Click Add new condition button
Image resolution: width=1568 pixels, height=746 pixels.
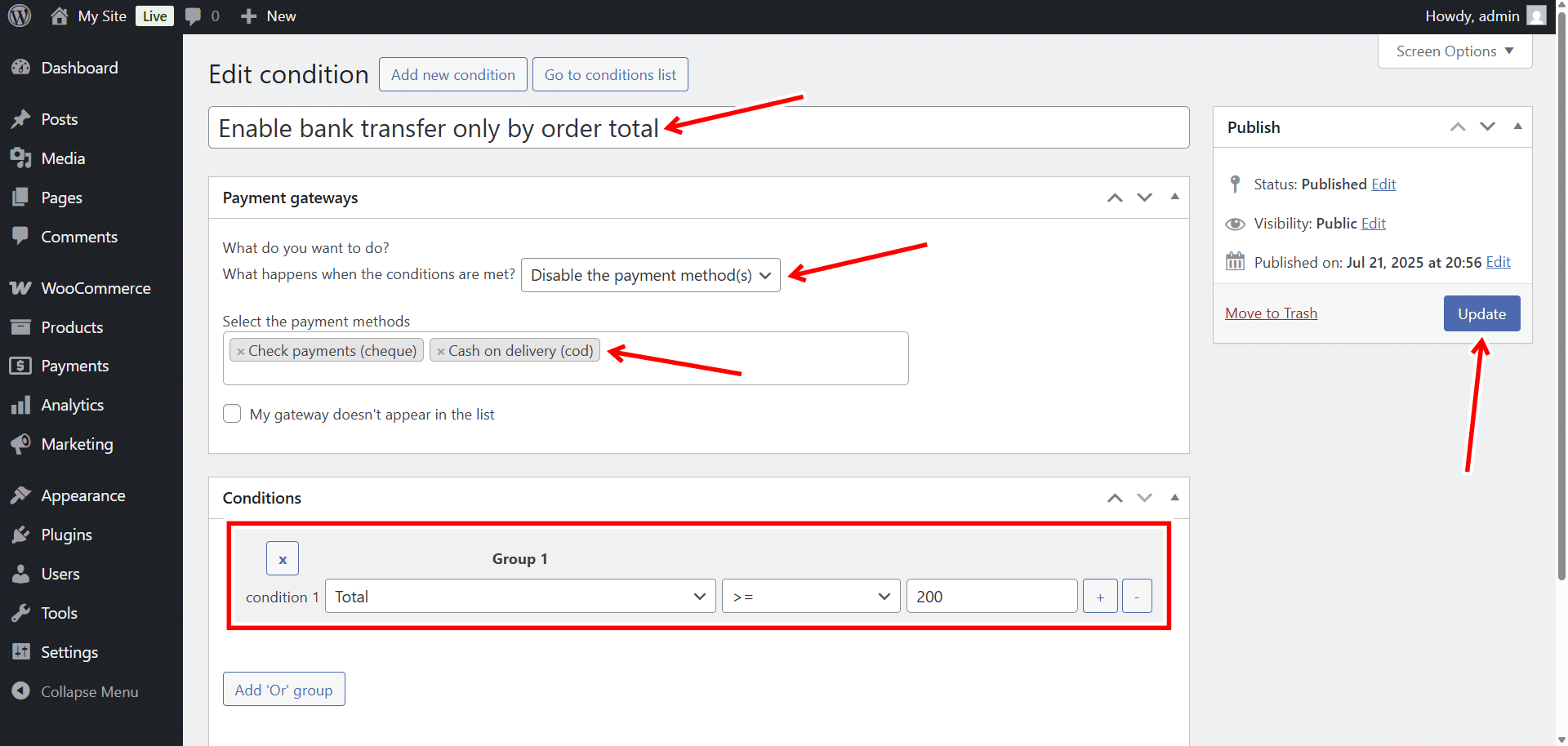(453, 74)
